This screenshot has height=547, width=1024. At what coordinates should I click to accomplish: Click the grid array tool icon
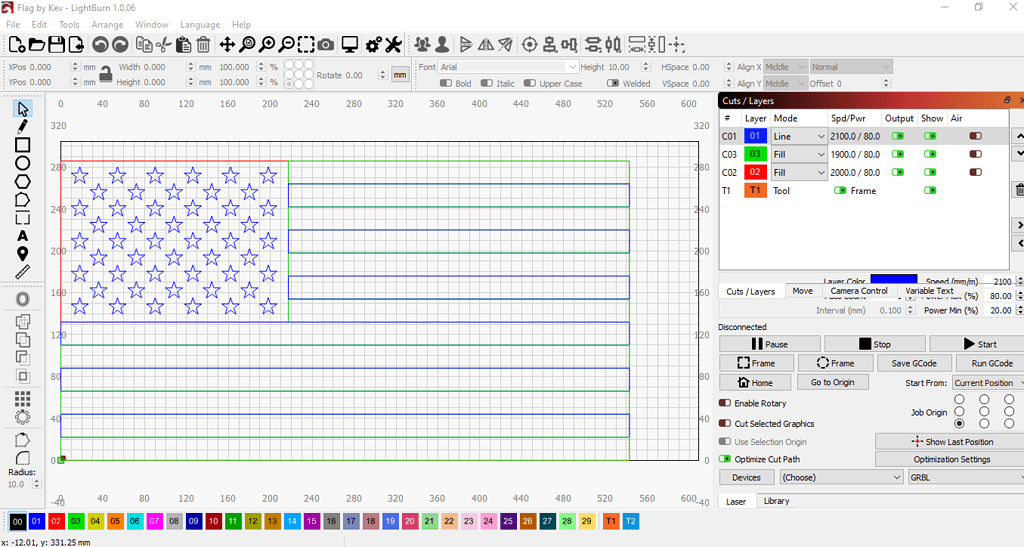tap(22, 398)
